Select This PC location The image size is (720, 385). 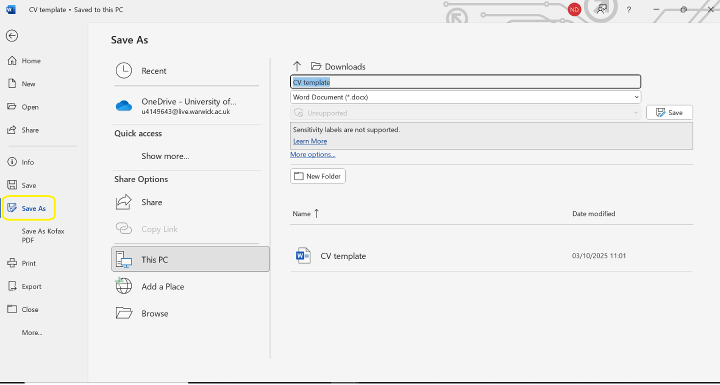(x=190, y=259)
